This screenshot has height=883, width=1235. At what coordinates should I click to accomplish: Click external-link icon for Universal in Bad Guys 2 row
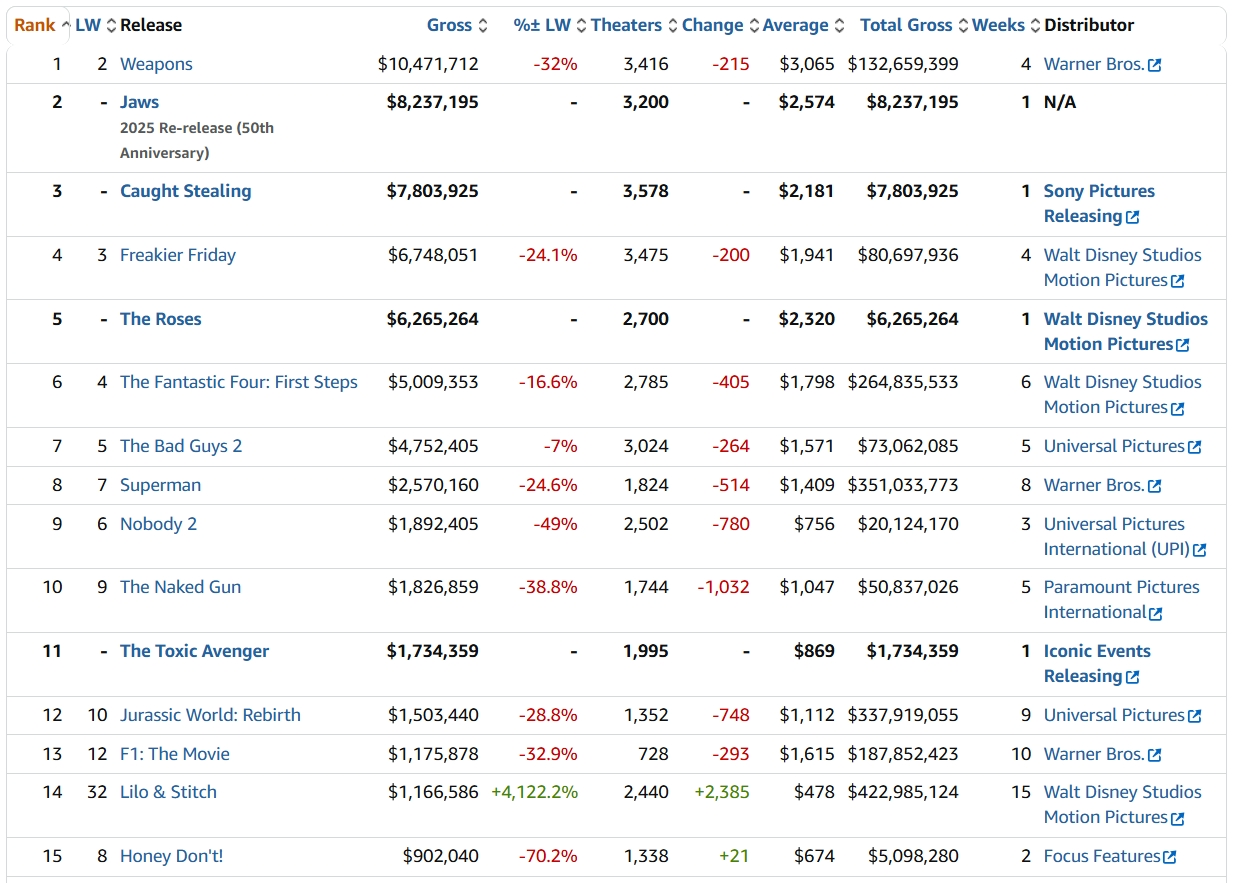tap(1194, 447)
